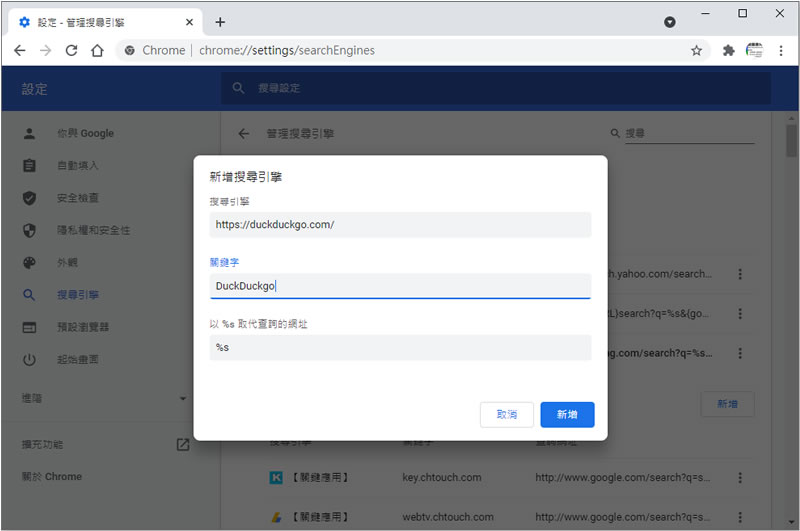Click the page vertical scrollbar thumb
The image size is (800, 531).
pos(791,141)
